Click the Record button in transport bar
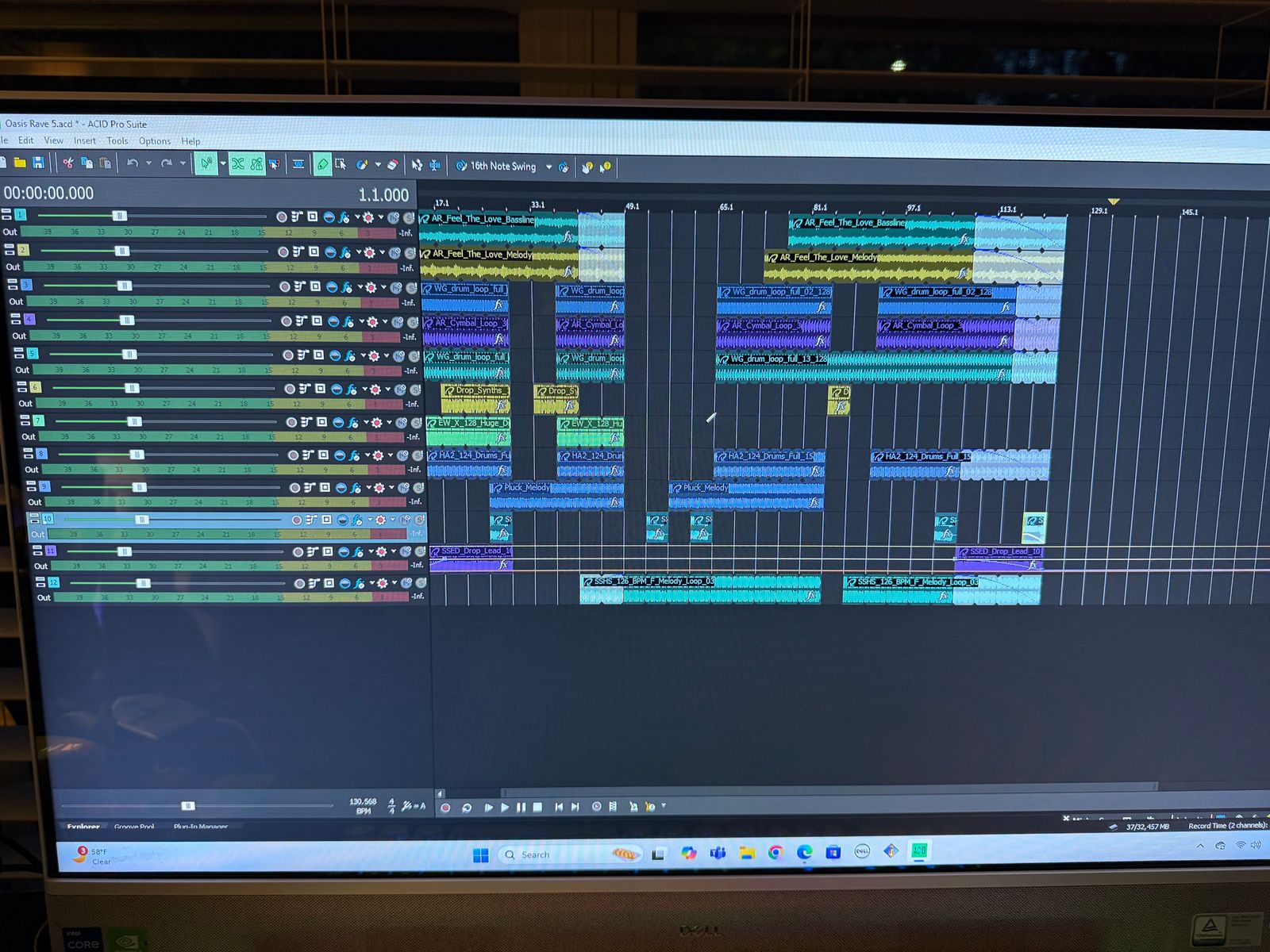This screenshot has width=1270, height=952. [445, 808]
